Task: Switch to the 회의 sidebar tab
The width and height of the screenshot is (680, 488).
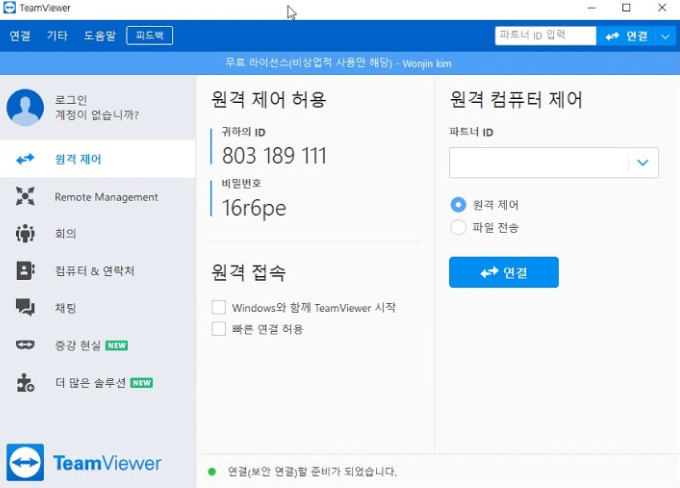Action: pos(98,233)
